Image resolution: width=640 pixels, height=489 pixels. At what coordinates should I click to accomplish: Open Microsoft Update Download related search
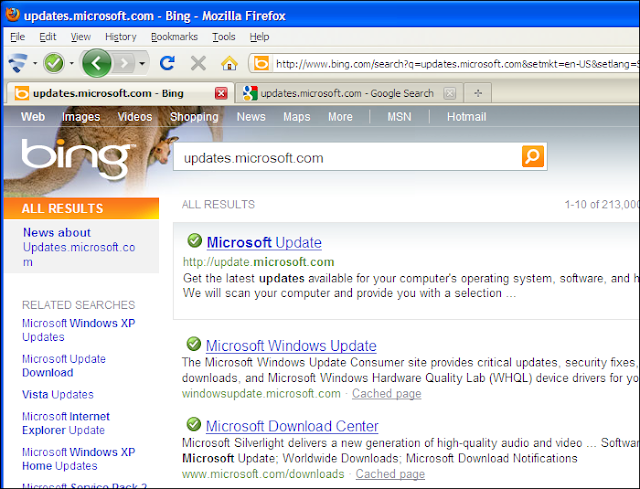click(x=64, y=366)
